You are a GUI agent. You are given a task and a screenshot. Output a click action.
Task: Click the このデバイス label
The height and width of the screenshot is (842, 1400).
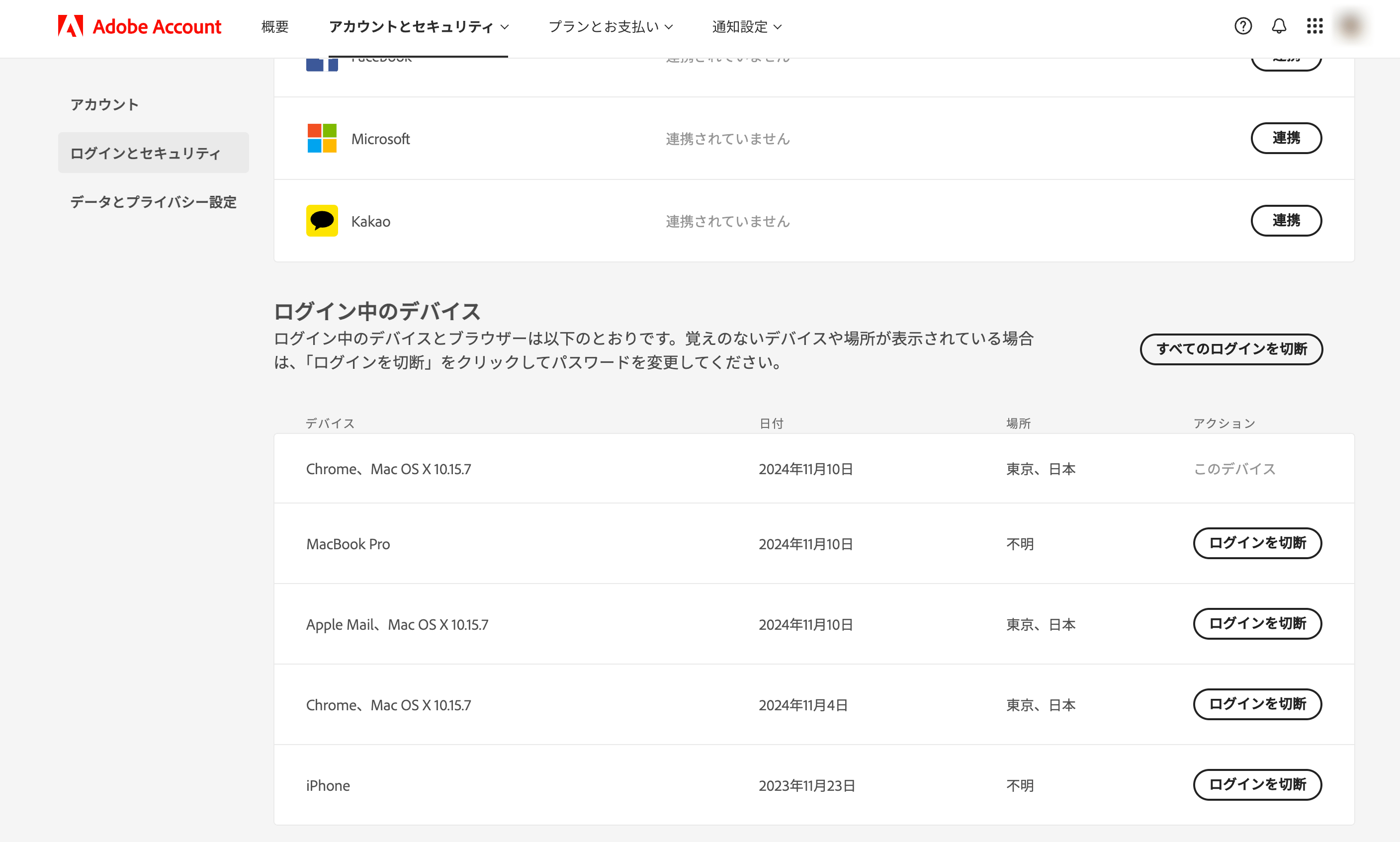pyautogui.click(x=1234, y=469)
